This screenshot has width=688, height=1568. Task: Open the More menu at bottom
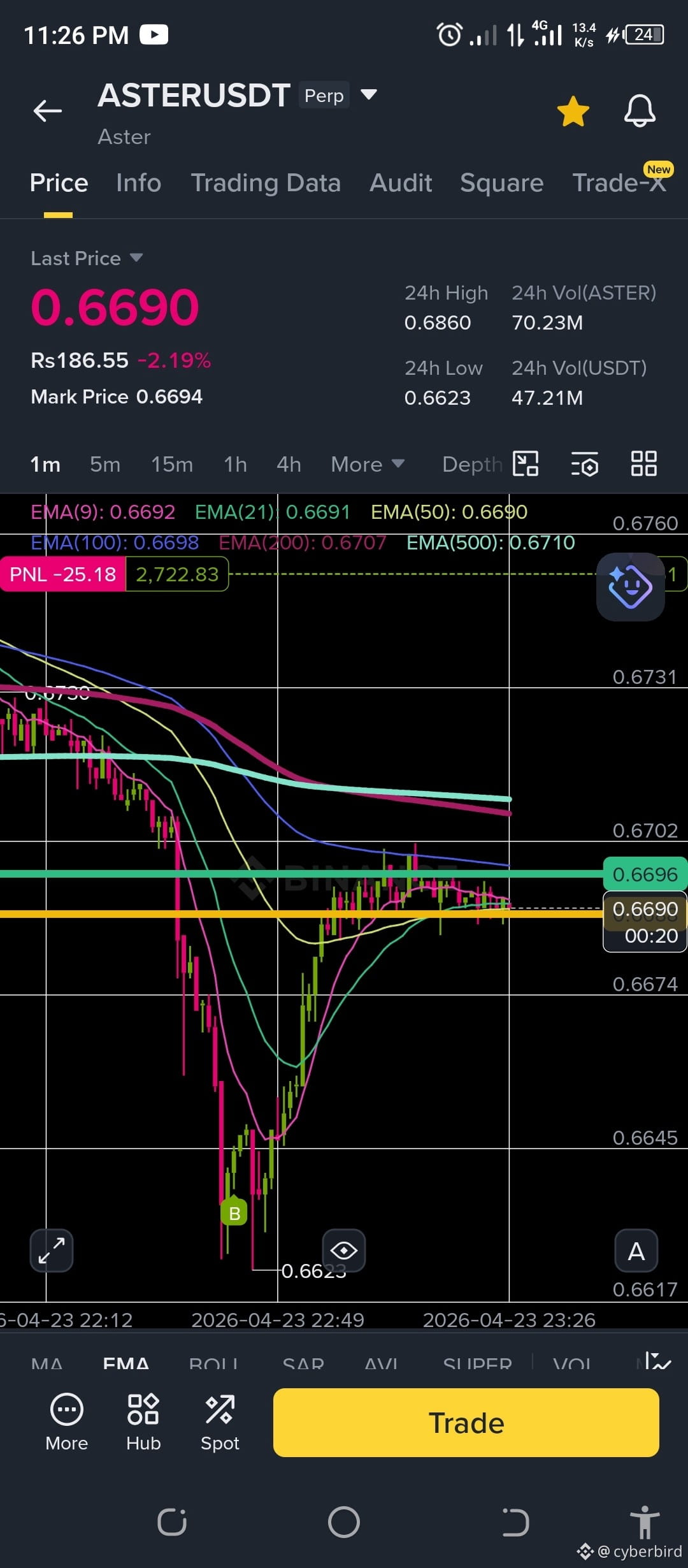pyautogui.click(x=66, y=1423)
